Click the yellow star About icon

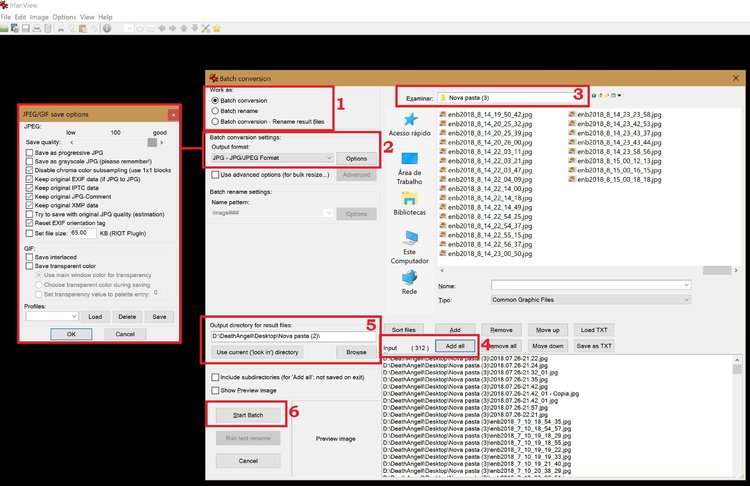pos(217,28)
